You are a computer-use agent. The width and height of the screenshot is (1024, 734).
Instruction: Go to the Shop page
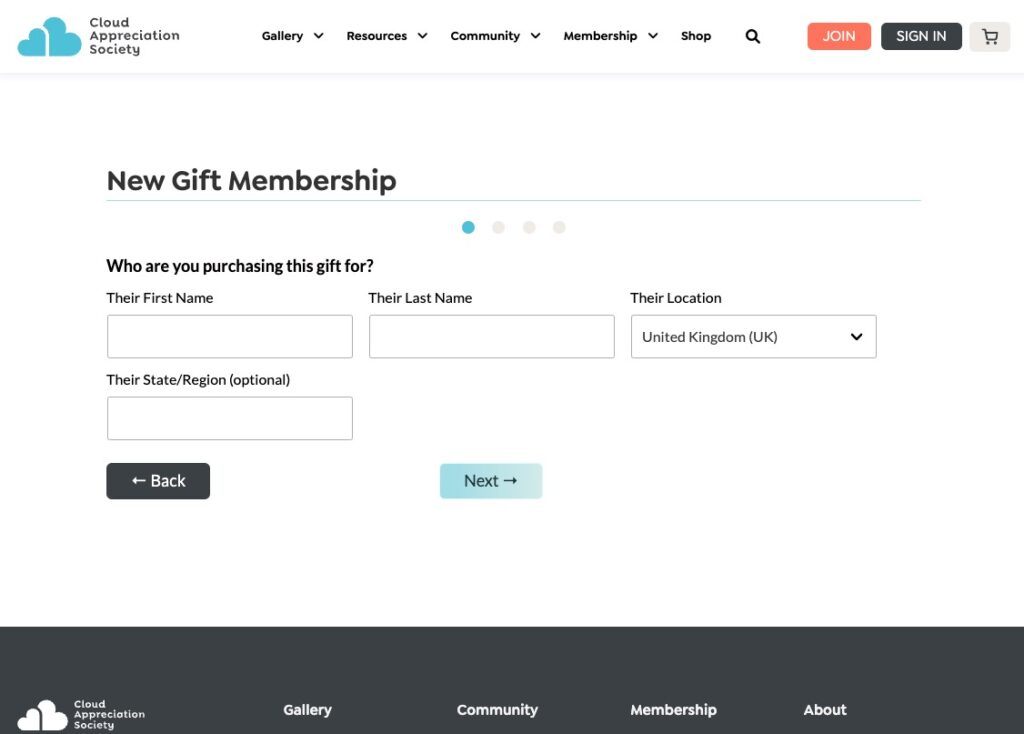696,36
